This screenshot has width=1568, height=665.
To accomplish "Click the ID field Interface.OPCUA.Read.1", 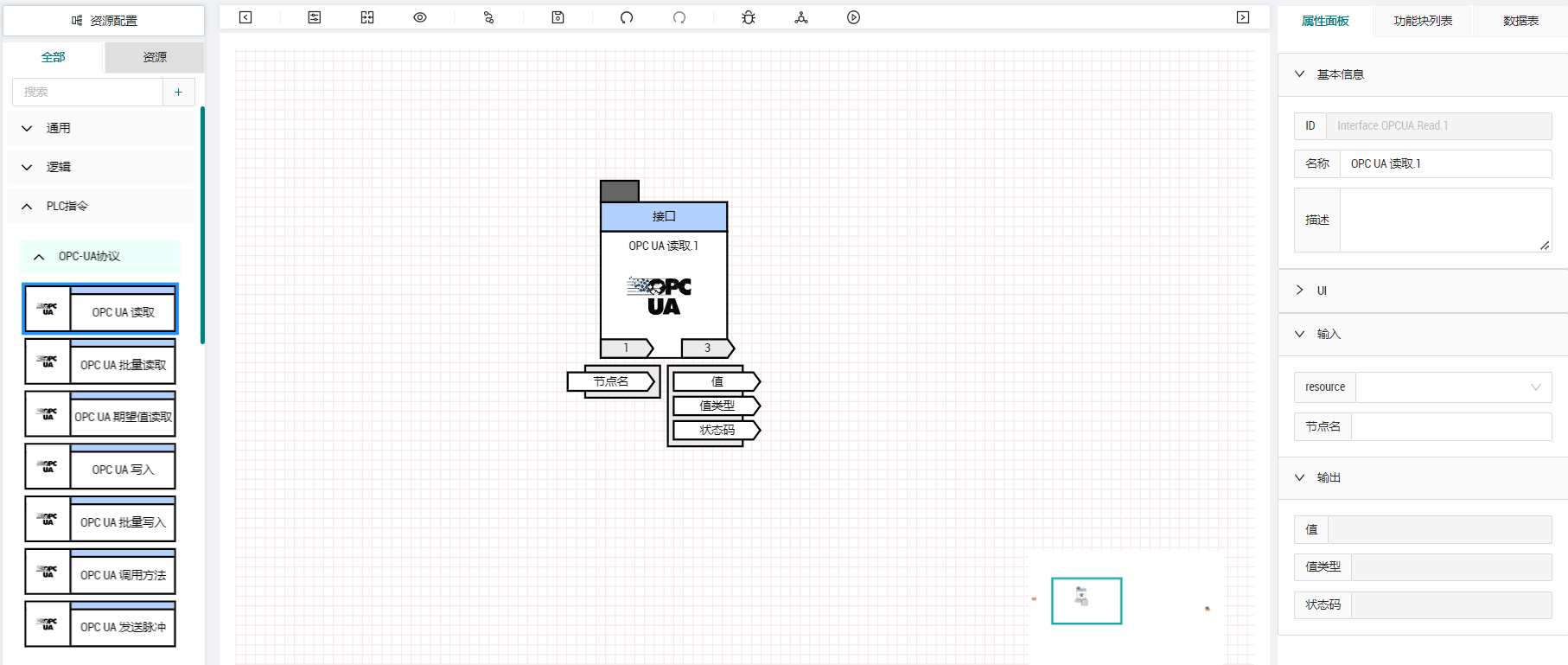I will point(1439,125).
